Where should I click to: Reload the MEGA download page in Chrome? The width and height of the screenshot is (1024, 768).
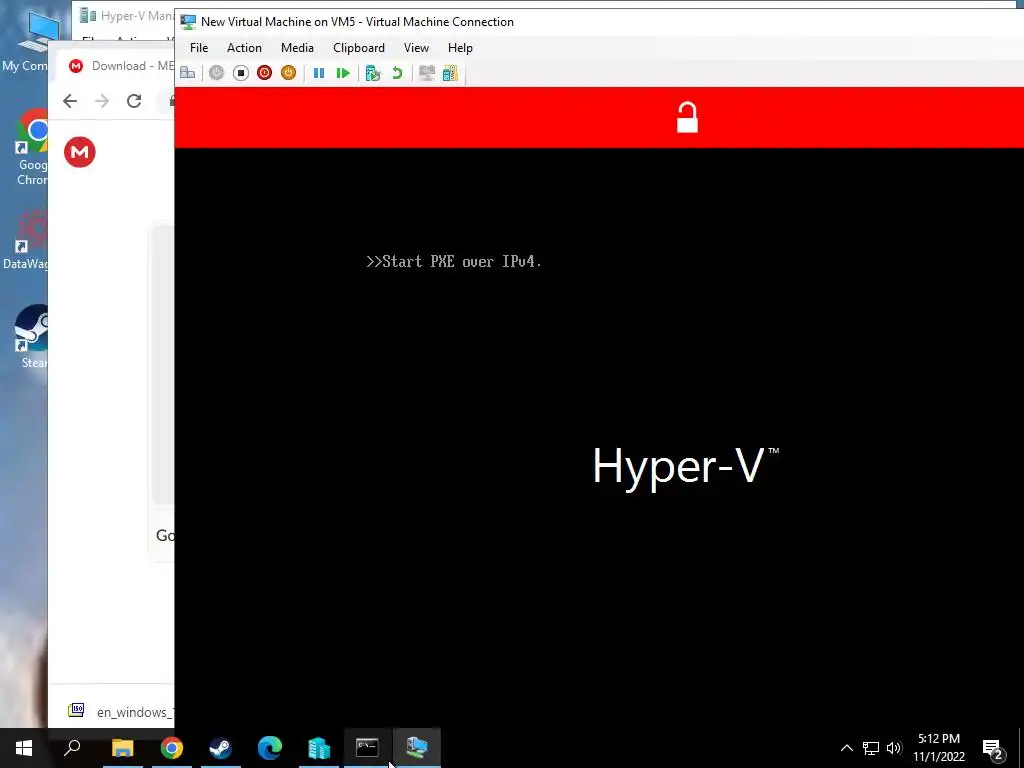tap(134, 101)
